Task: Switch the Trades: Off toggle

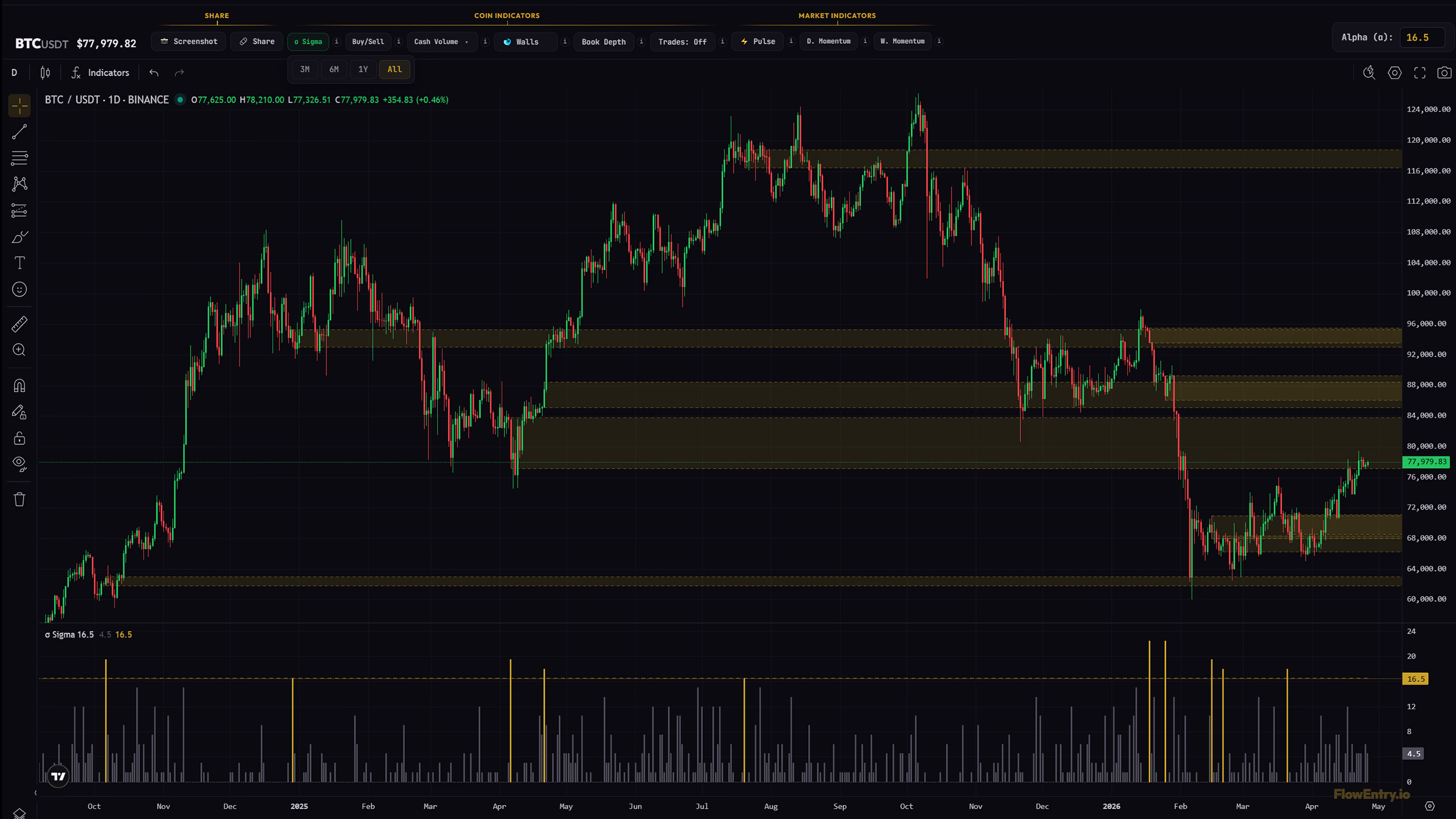Action: [682, 42]
